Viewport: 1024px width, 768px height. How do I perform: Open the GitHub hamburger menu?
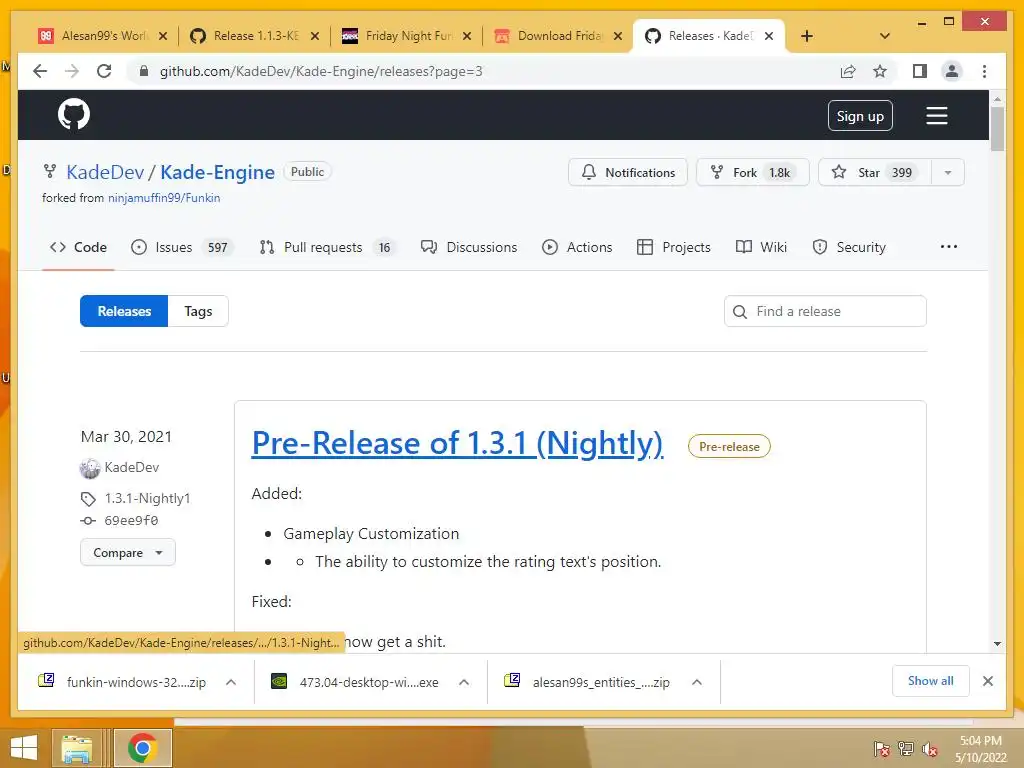point(936,116)
